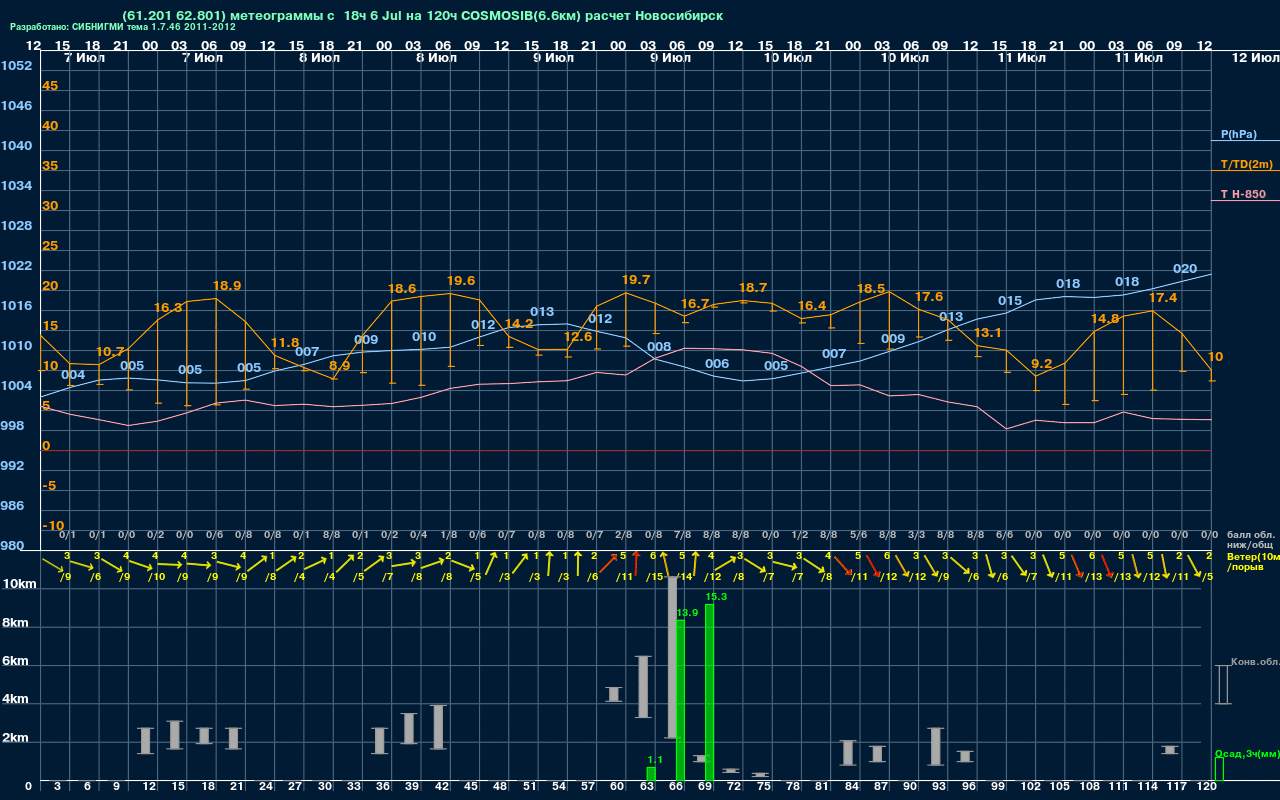Viewport: 1280px width, 800px height.
Task: Click the temperature value 14.2
Action: click(519, 324)
